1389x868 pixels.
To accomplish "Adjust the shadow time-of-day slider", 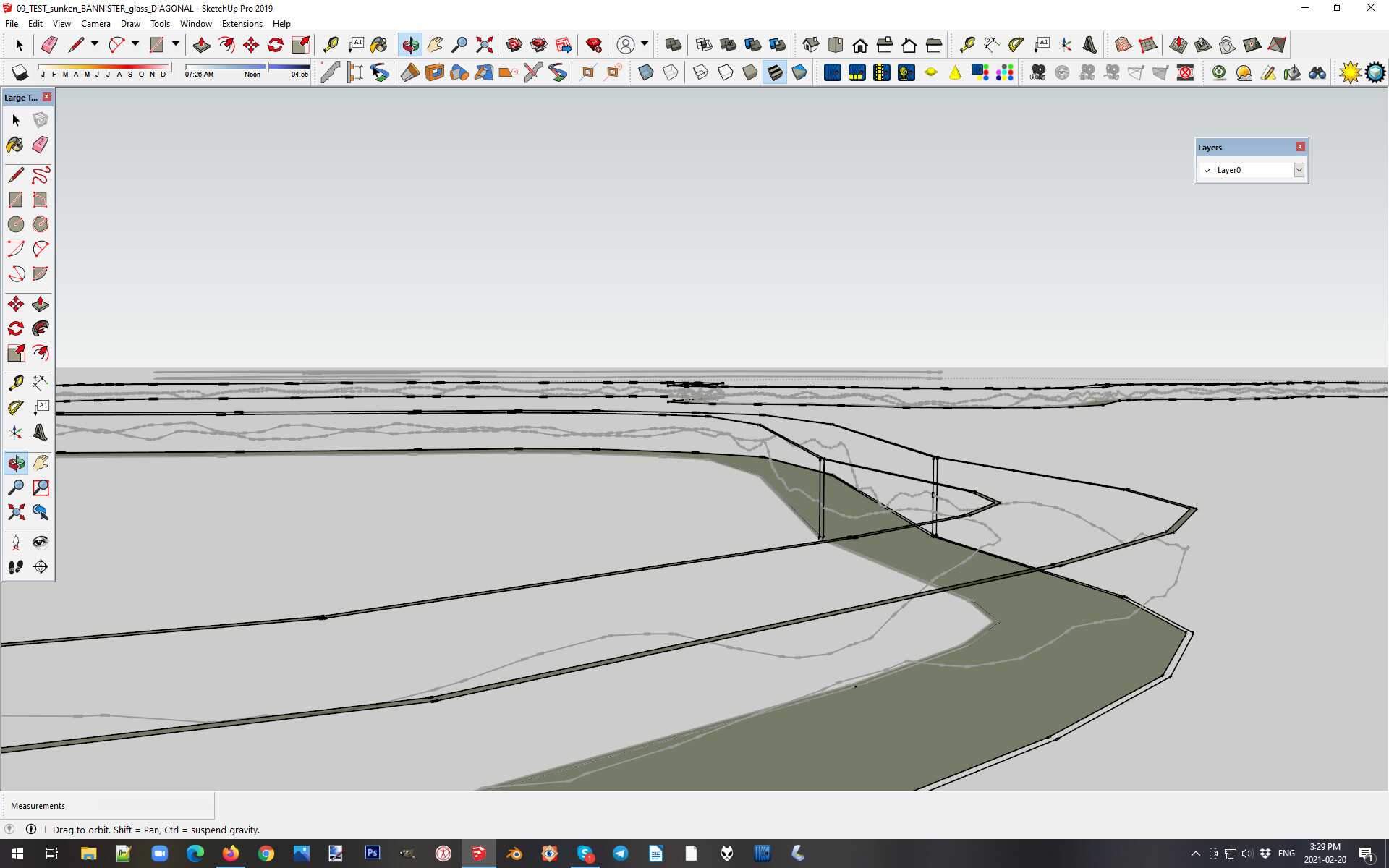I will (268, 67).
